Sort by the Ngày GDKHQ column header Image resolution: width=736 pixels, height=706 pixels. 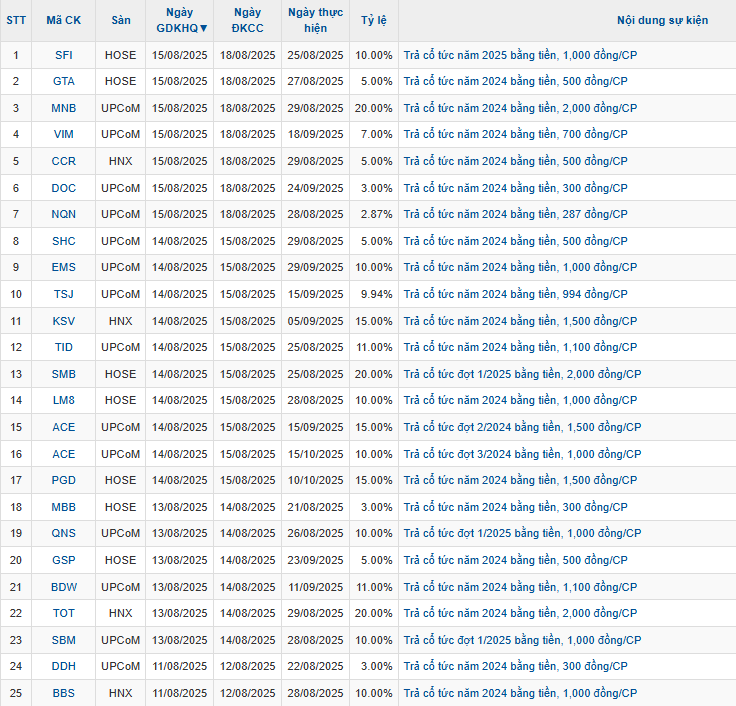tap(181, 20)
